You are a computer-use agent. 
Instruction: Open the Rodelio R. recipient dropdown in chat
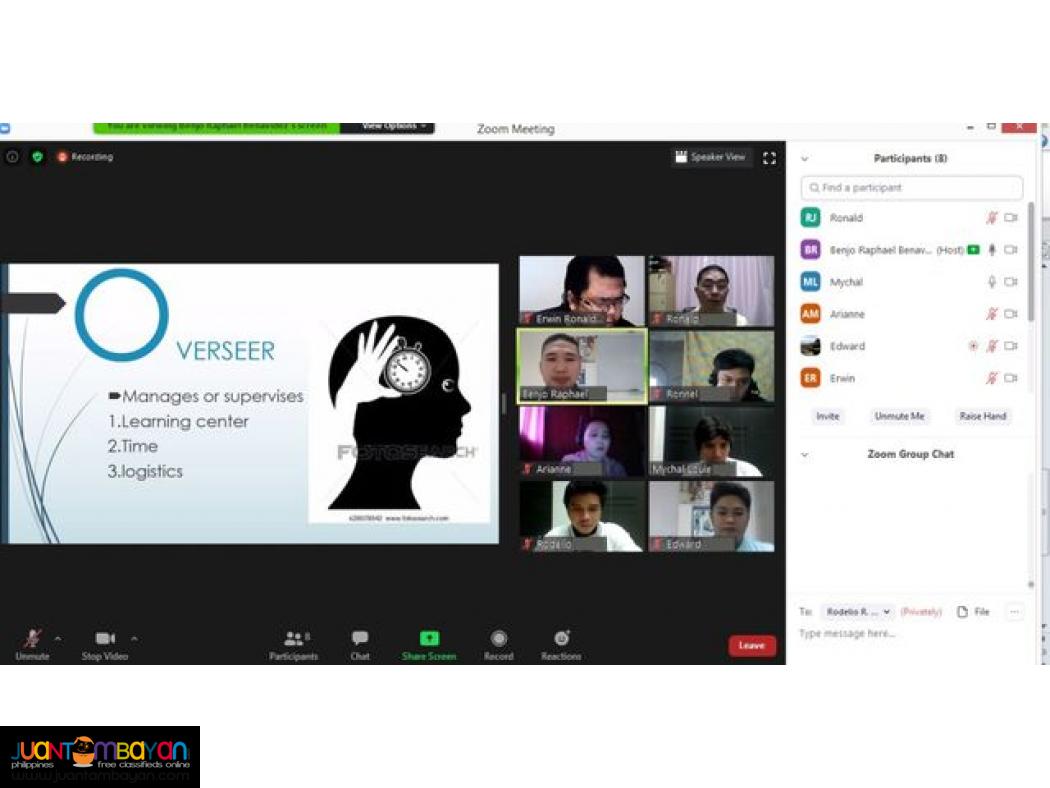(x=858, y=611)
